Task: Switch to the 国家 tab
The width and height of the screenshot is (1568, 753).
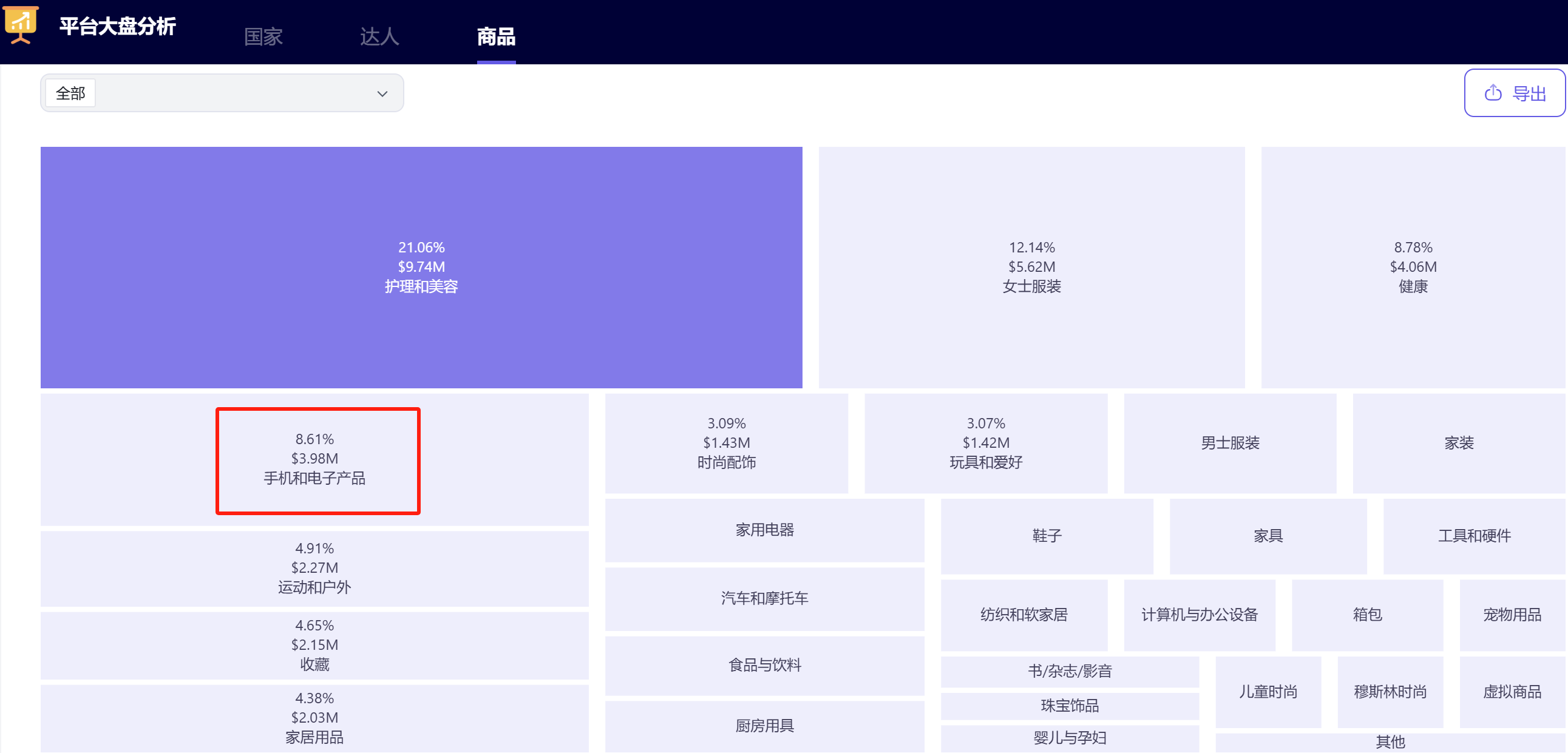Action: click(x=263, y=36)
